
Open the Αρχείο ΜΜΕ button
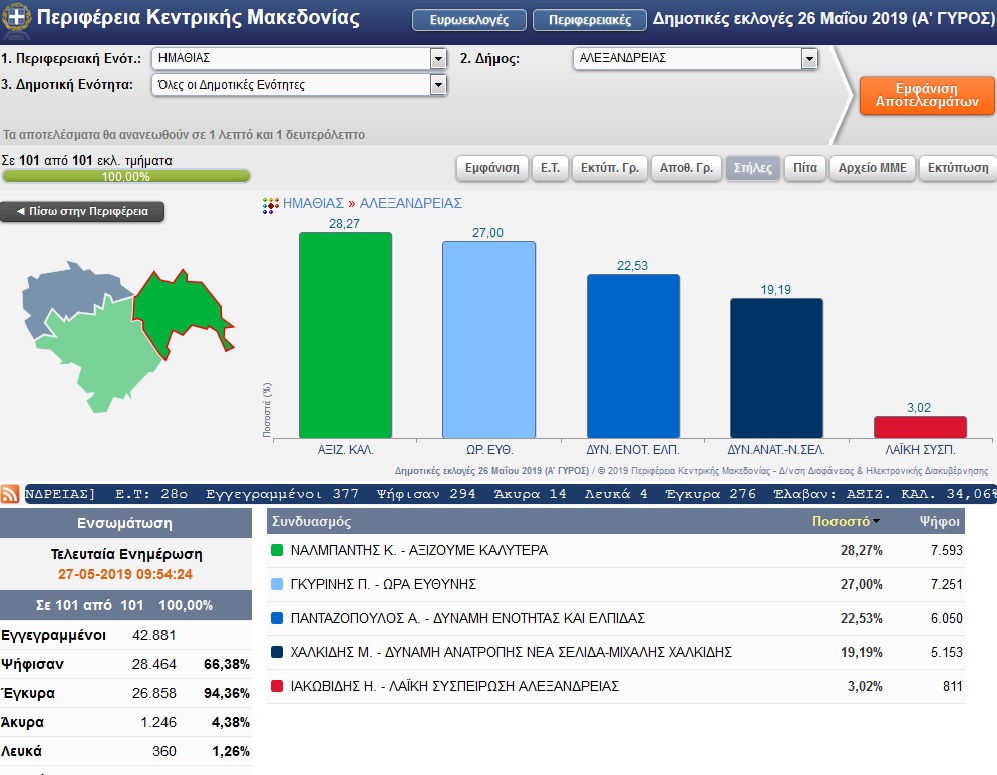(872, 168)
